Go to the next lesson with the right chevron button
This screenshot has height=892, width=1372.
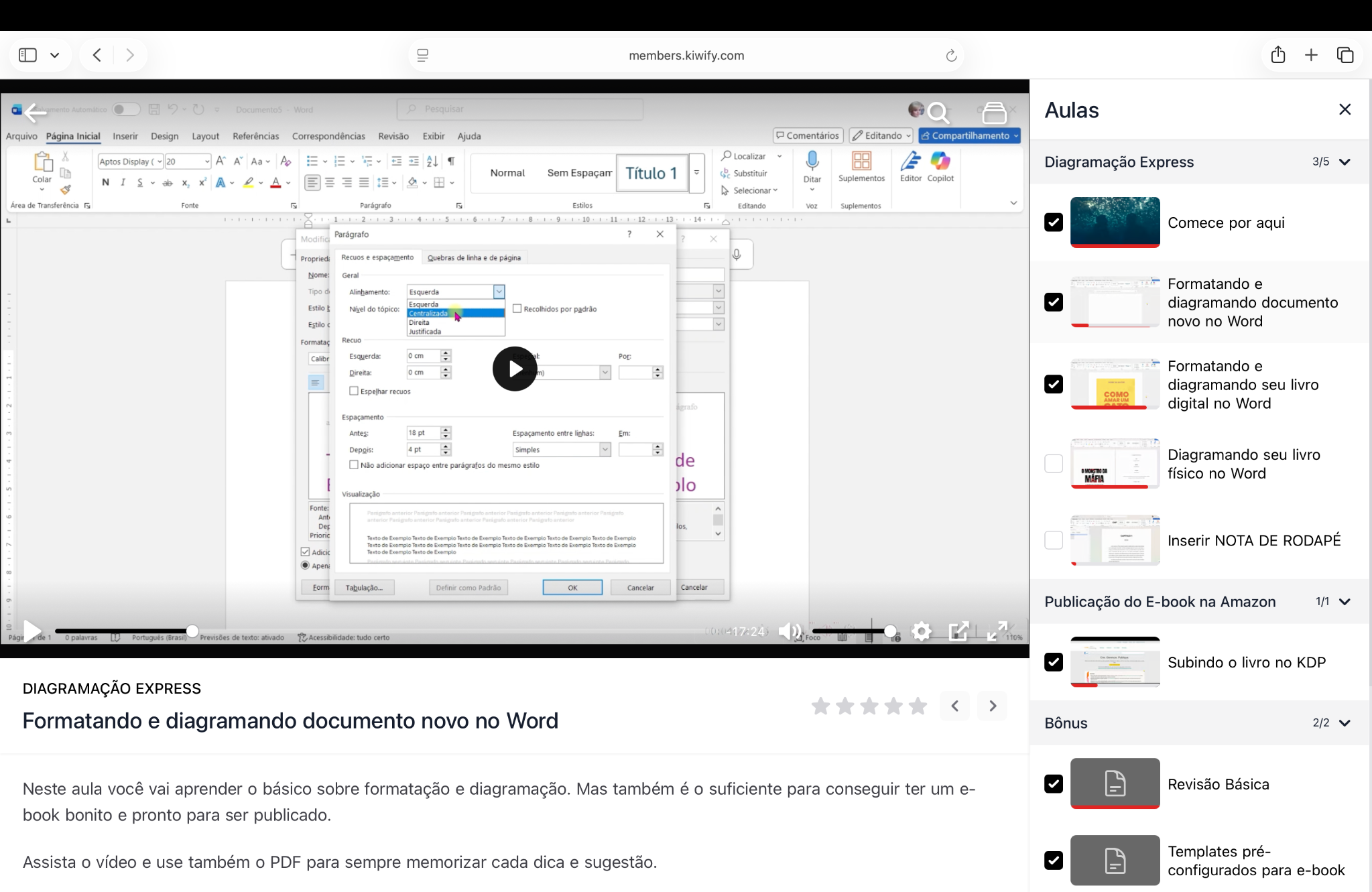[993, 706]
